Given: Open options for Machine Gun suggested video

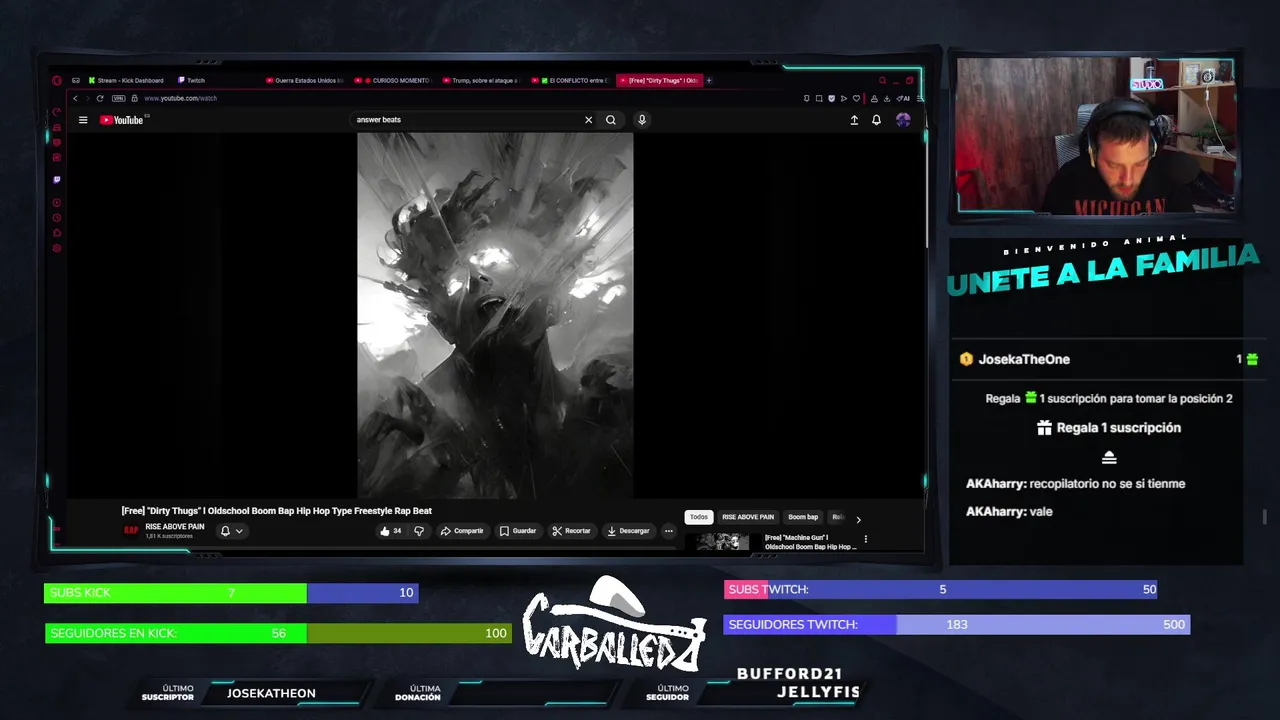Looking at the screenshot, I should point(866,539).
